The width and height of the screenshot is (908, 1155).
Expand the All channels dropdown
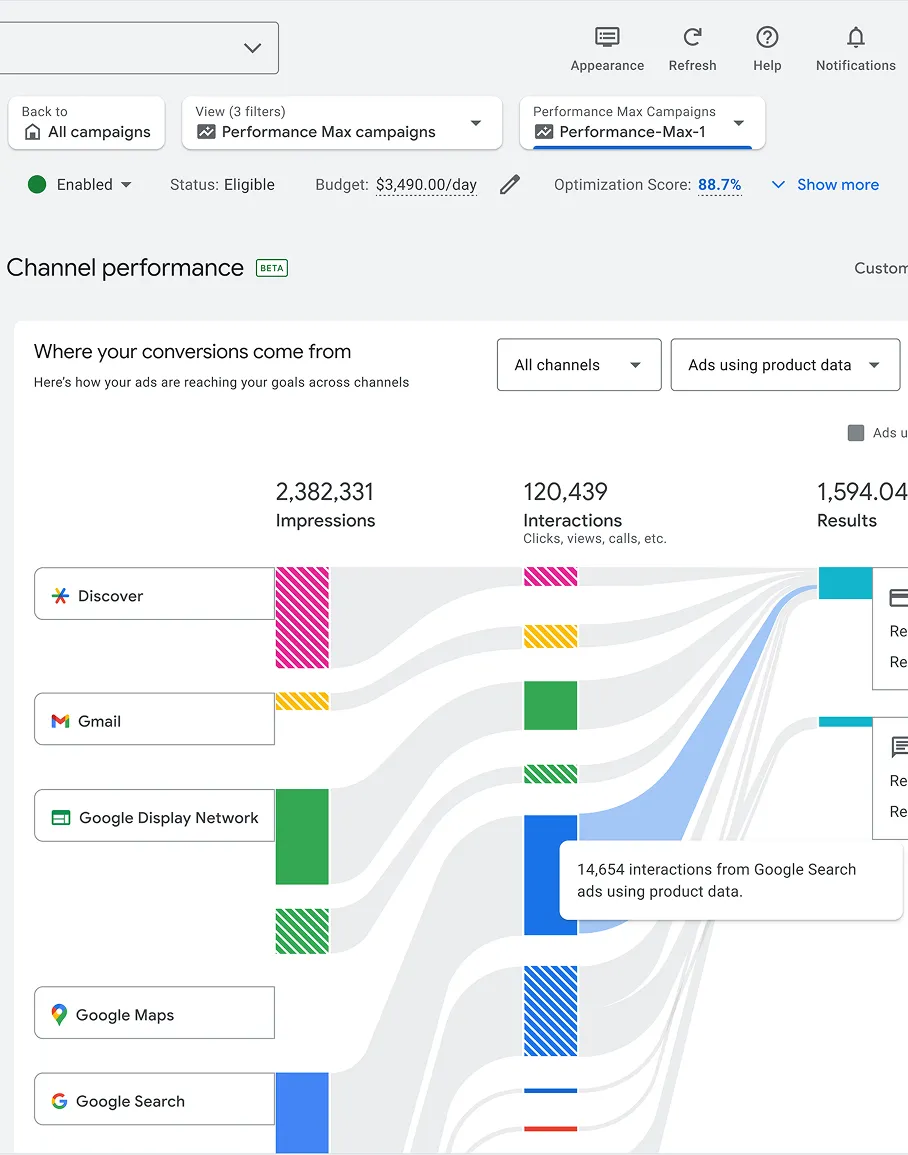tap(579, 365)
